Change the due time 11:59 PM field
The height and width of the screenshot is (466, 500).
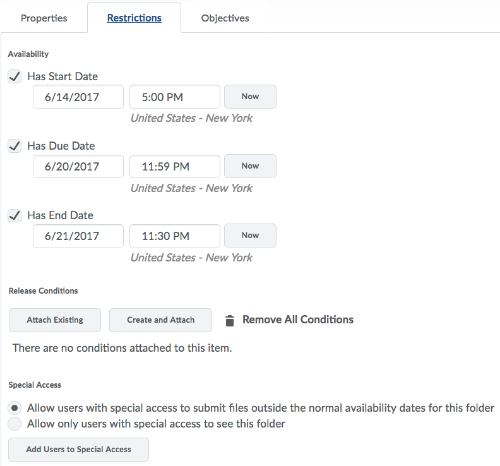pos(175,166)
